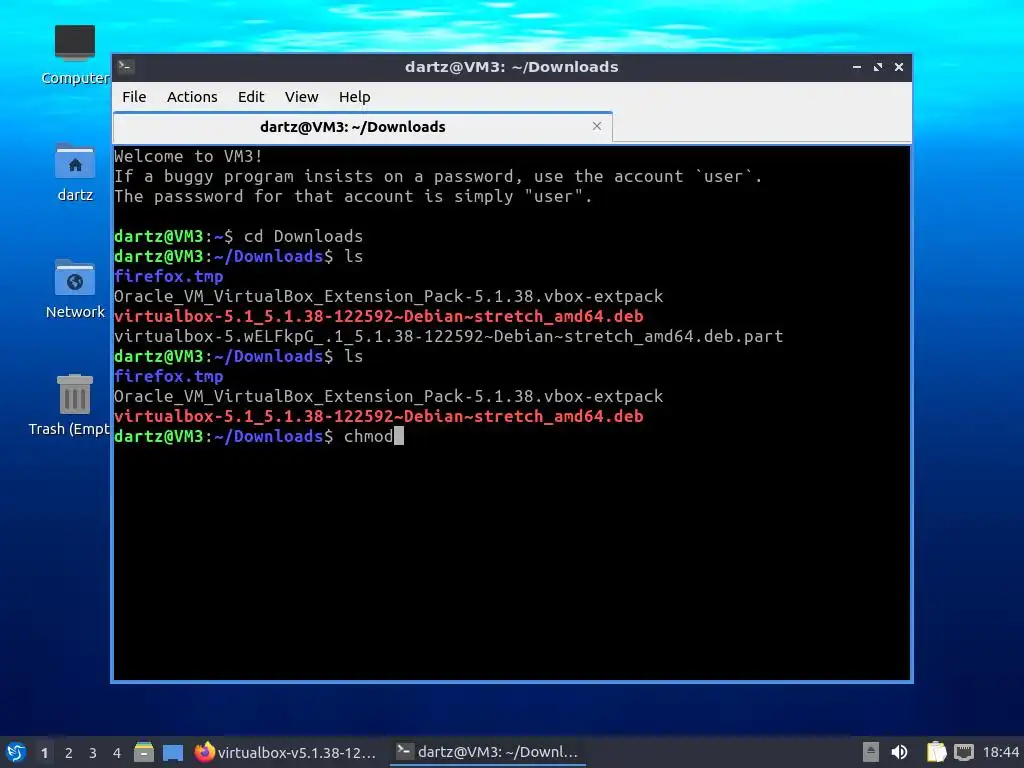The image size is (1024, 768).
Task: Close the terminal window
Action: click(x=899, y=67)
